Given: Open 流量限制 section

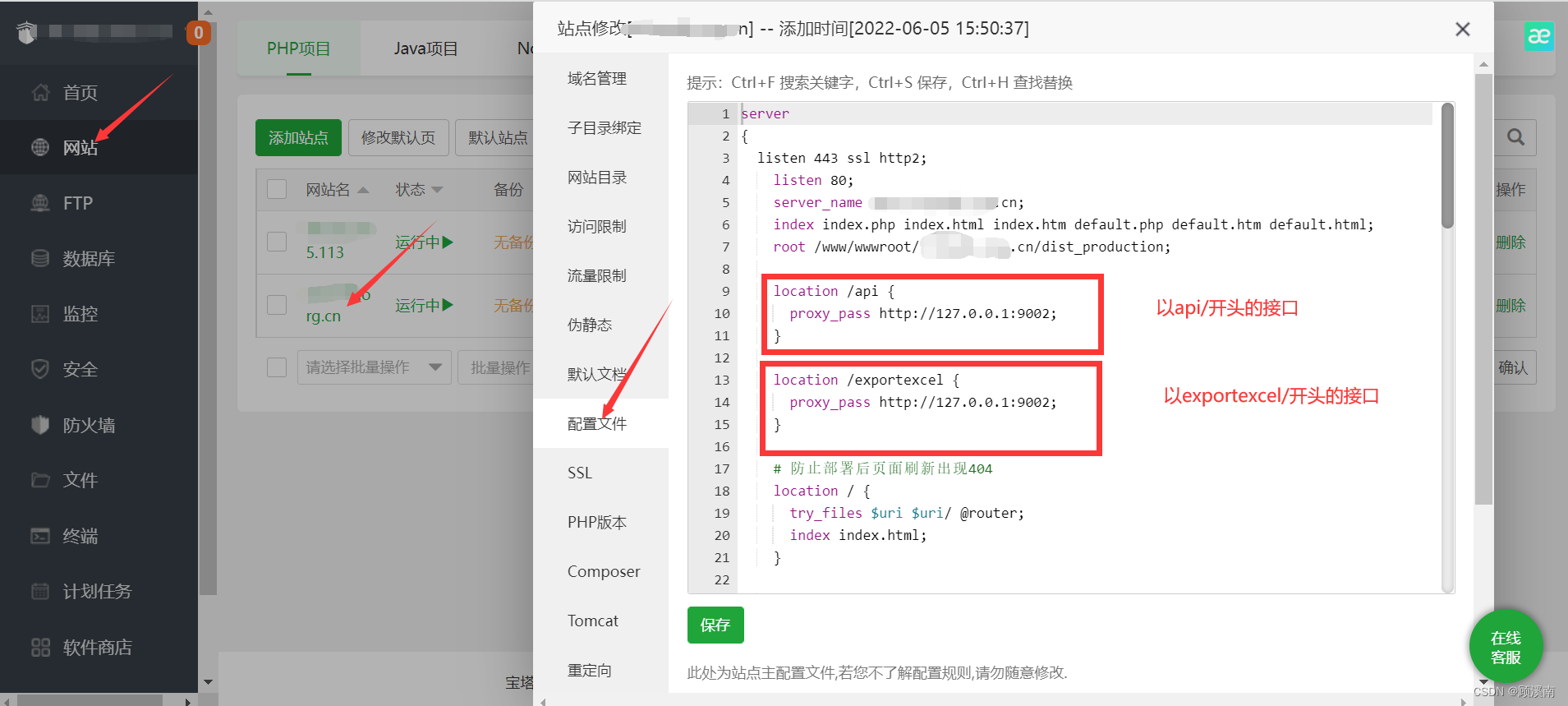Looking at the screenshot, I should [x=597, y=276].
